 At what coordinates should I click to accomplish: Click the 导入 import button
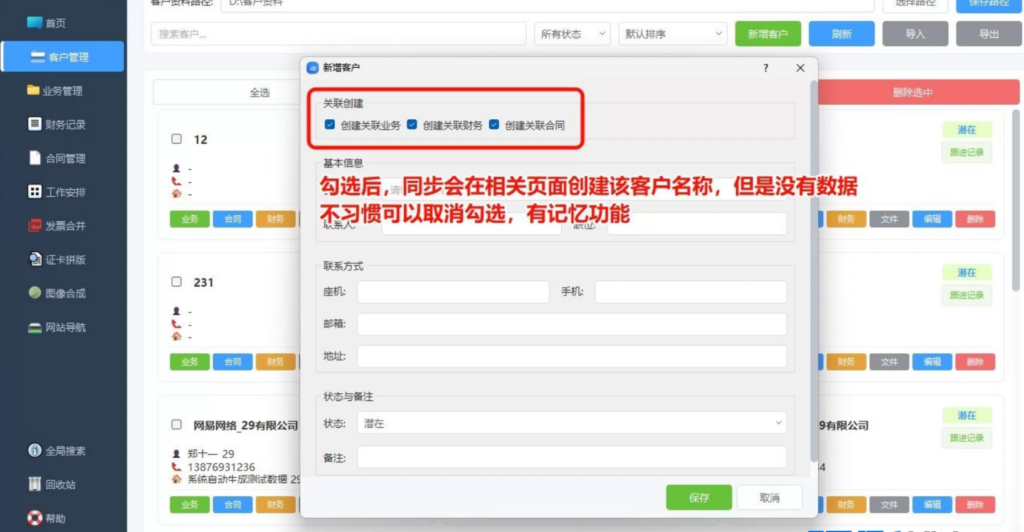915,34
